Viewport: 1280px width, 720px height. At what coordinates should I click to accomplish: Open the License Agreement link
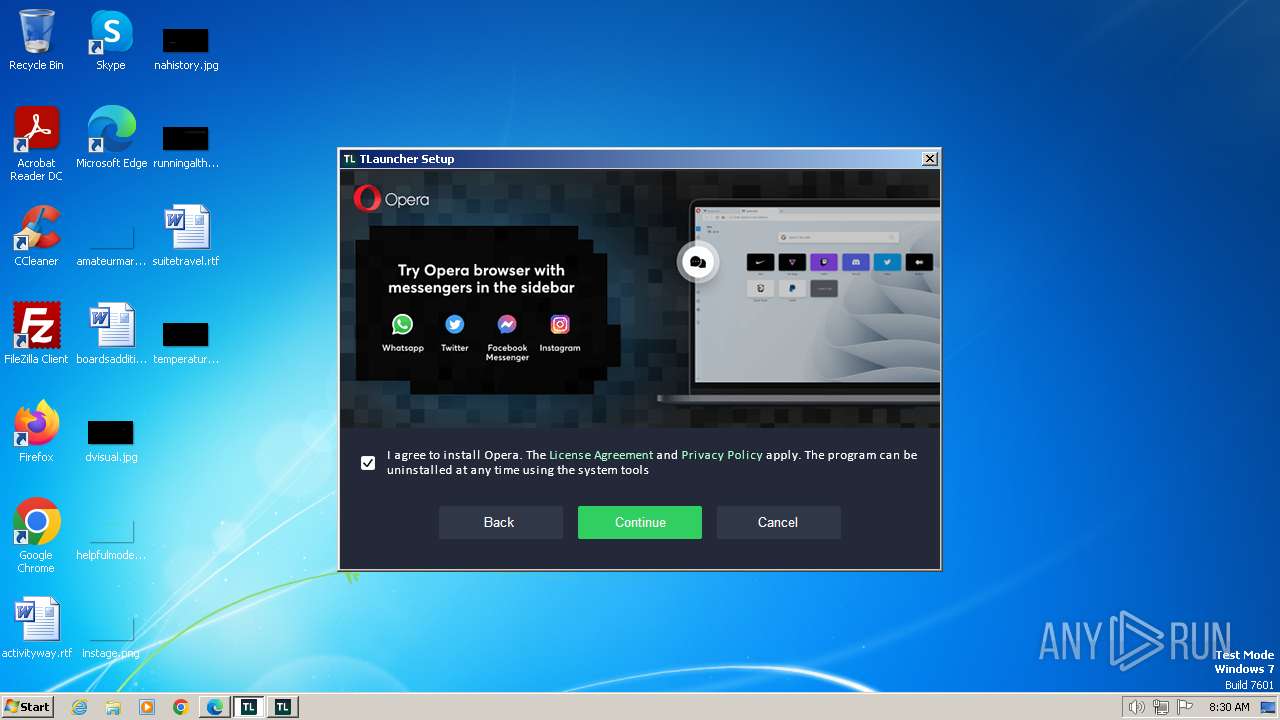[601, 455]
